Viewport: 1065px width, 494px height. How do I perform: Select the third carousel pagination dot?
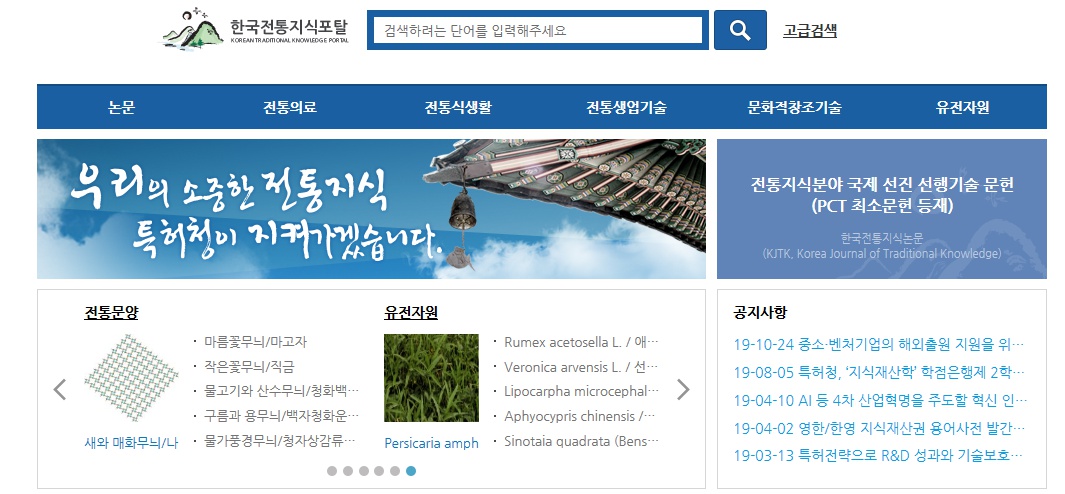pos(363,471)
